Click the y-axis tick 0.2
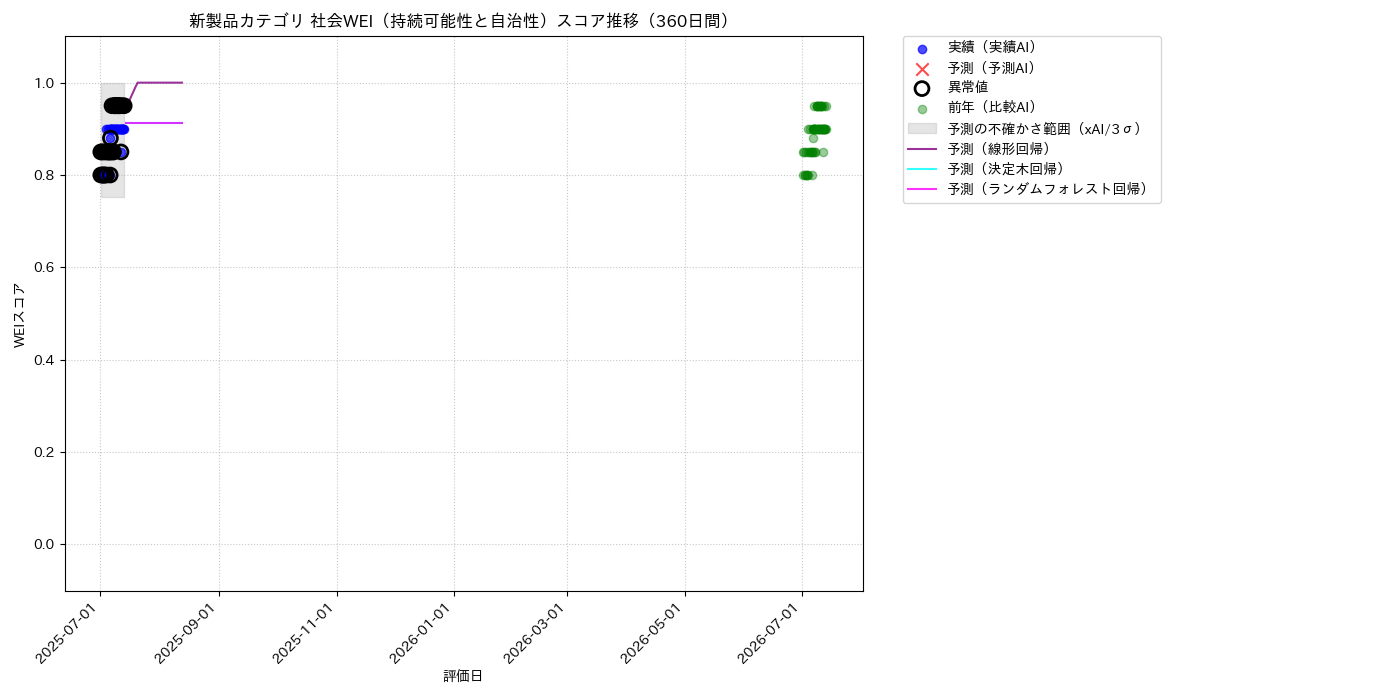 point(46,452)
